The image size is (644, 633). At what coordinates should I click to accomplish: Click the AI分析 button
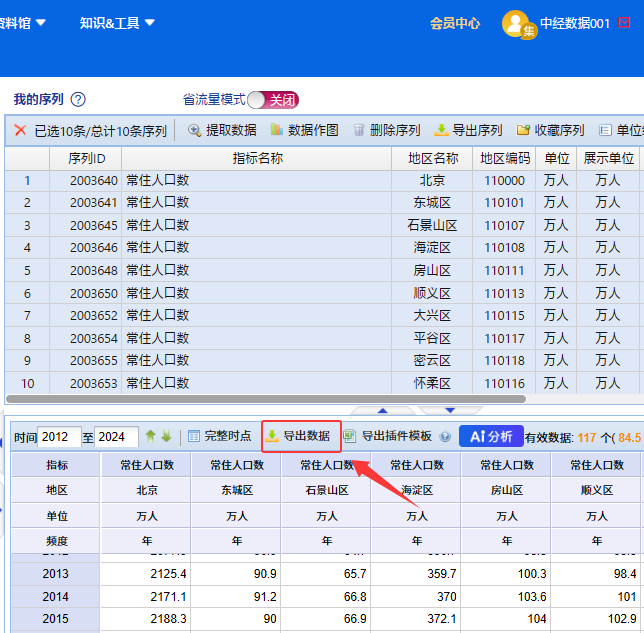point(491,436)
